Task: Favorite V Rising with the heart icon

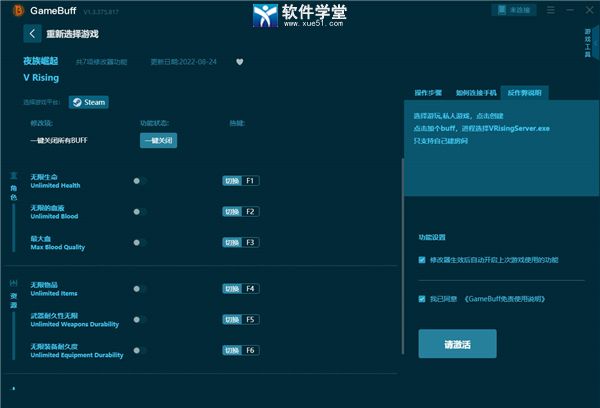Action: point(240,62)
